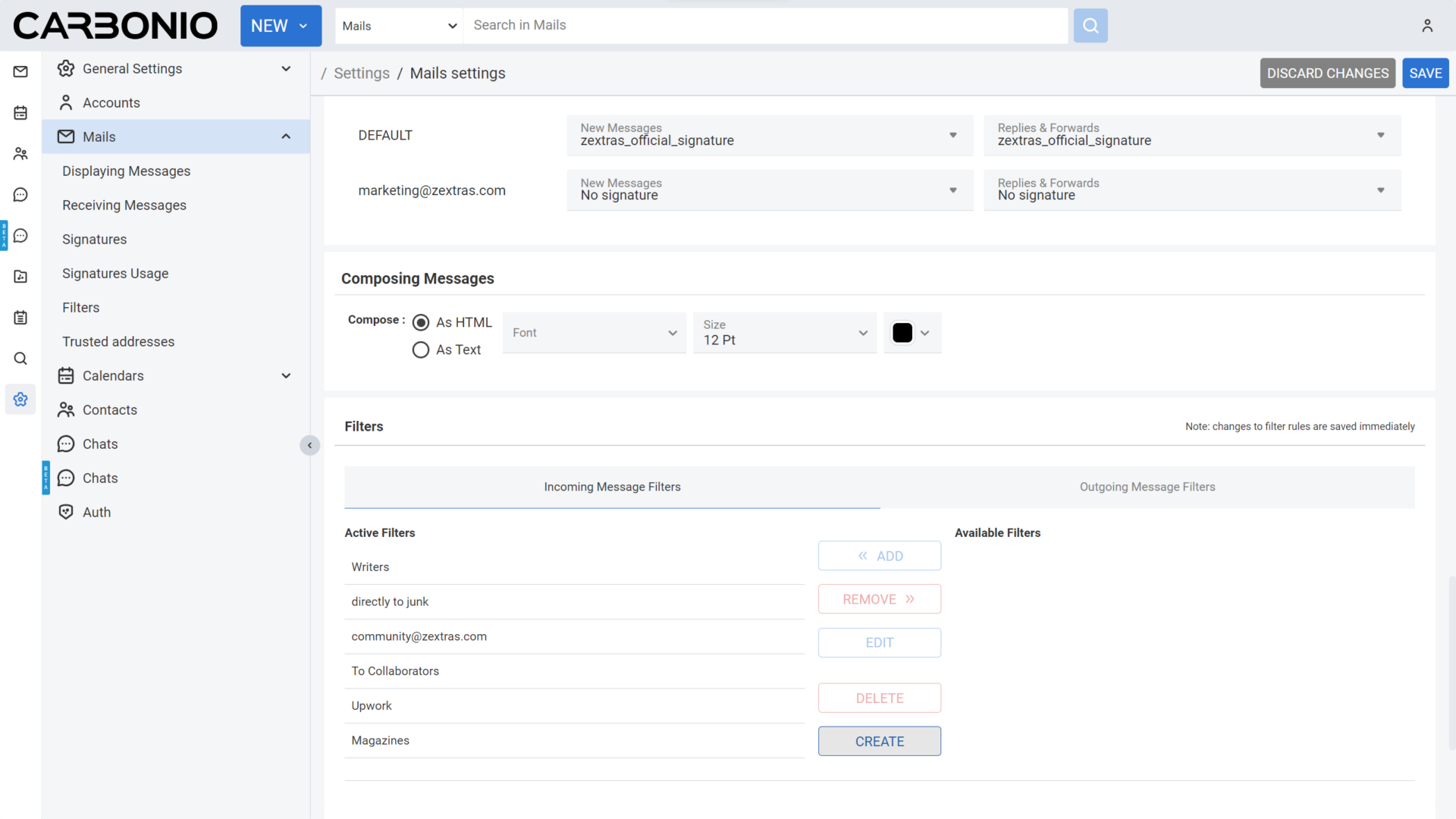
Task: Open the Calendar module icon
Action: point(20,112)
